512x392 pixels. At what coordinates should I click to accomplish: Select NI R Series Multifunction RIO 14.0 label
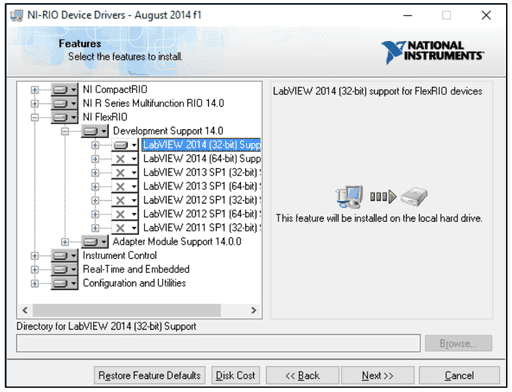pyautogui.click(x=153, y=103)
